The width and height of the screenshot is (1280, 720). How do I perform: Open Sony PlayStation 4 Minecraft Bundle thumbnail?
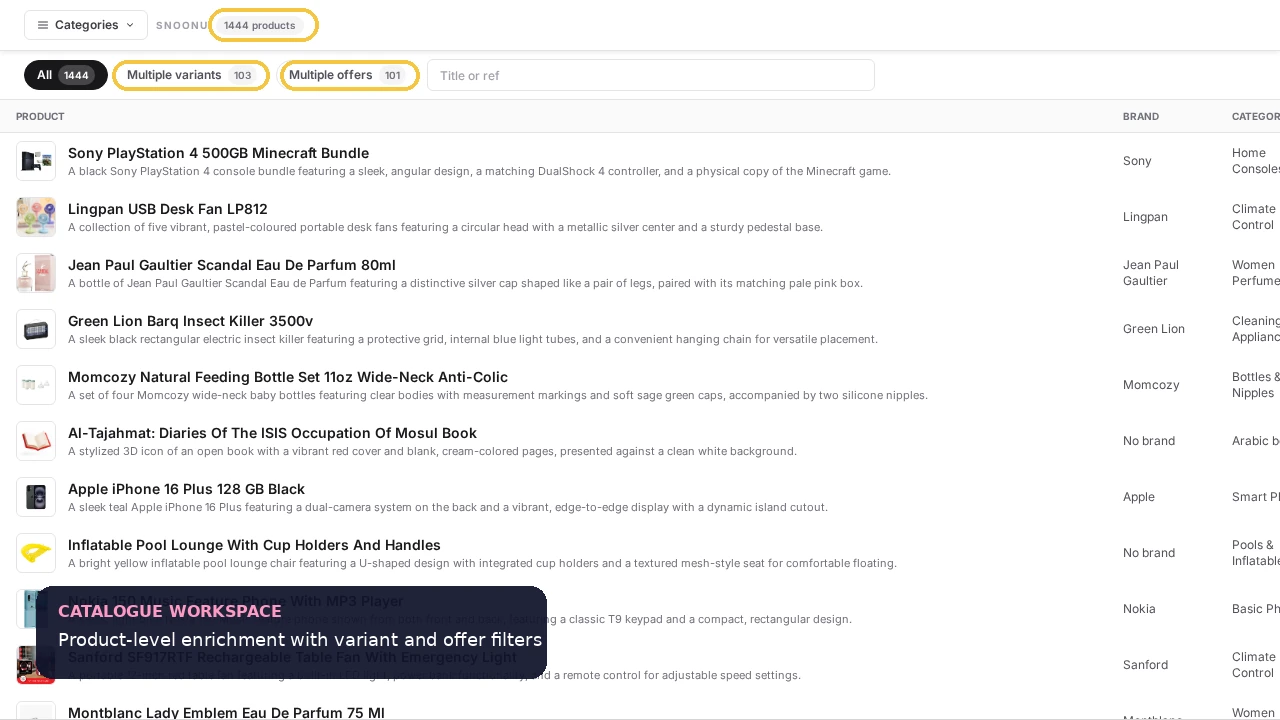point(36,161)
